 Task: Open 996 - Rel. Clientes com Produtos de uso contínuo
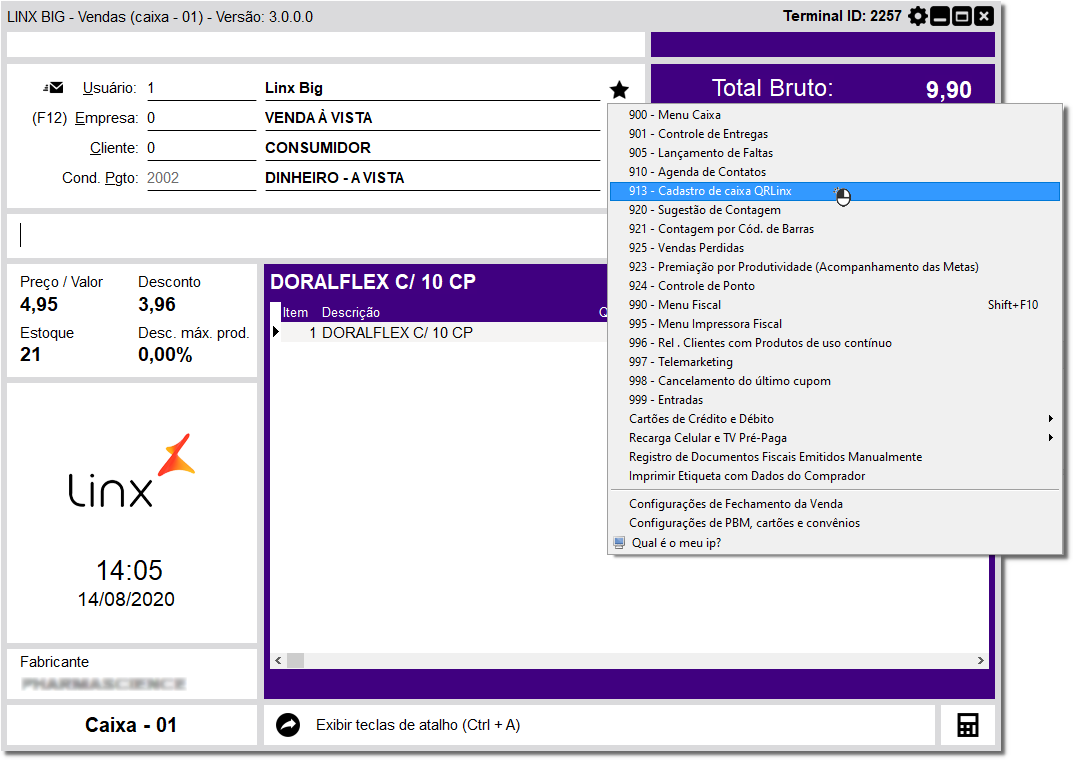(834, 343)
